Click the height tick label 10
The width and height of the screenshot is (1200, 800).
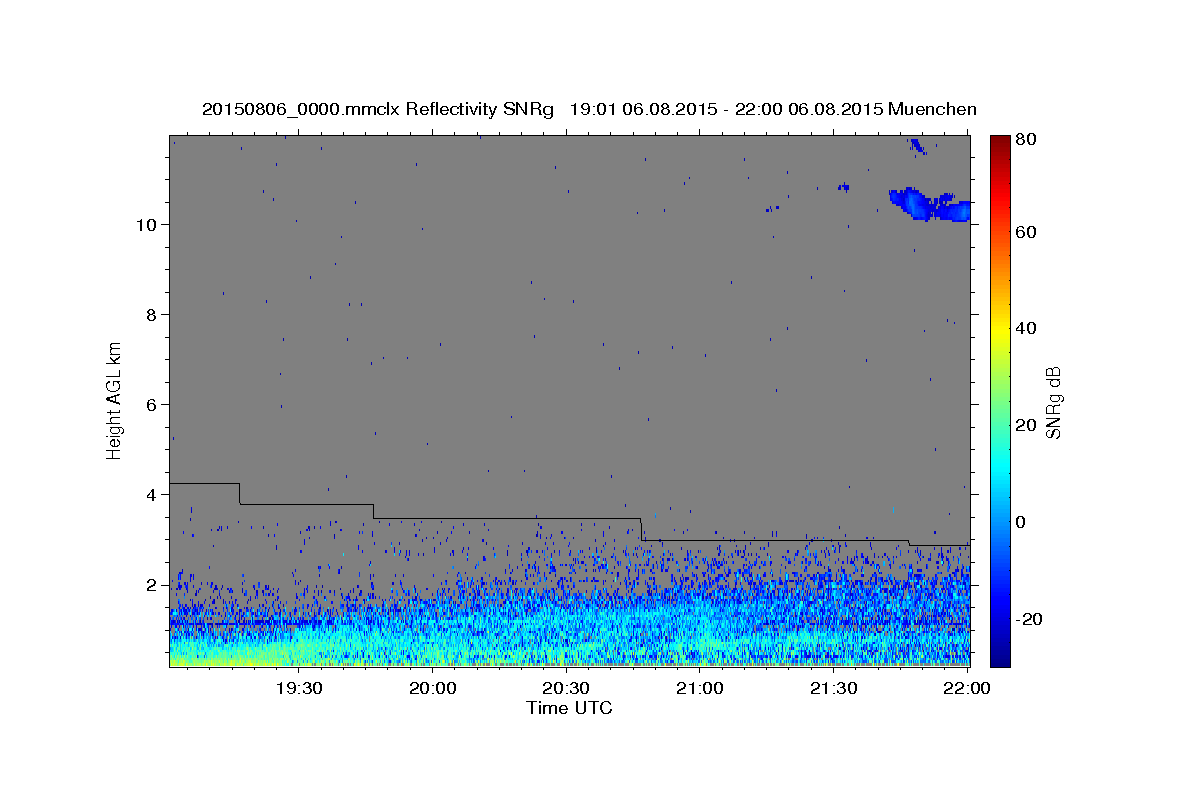147,224
